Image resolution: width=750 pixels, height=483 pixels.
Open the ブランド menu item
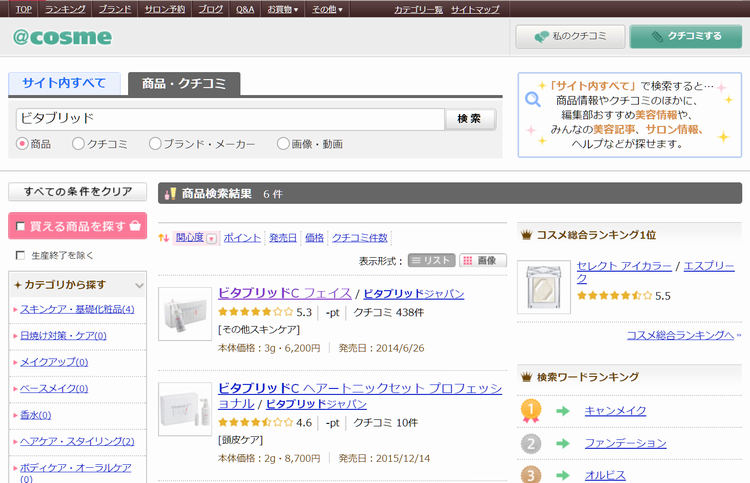pos(115,9)
